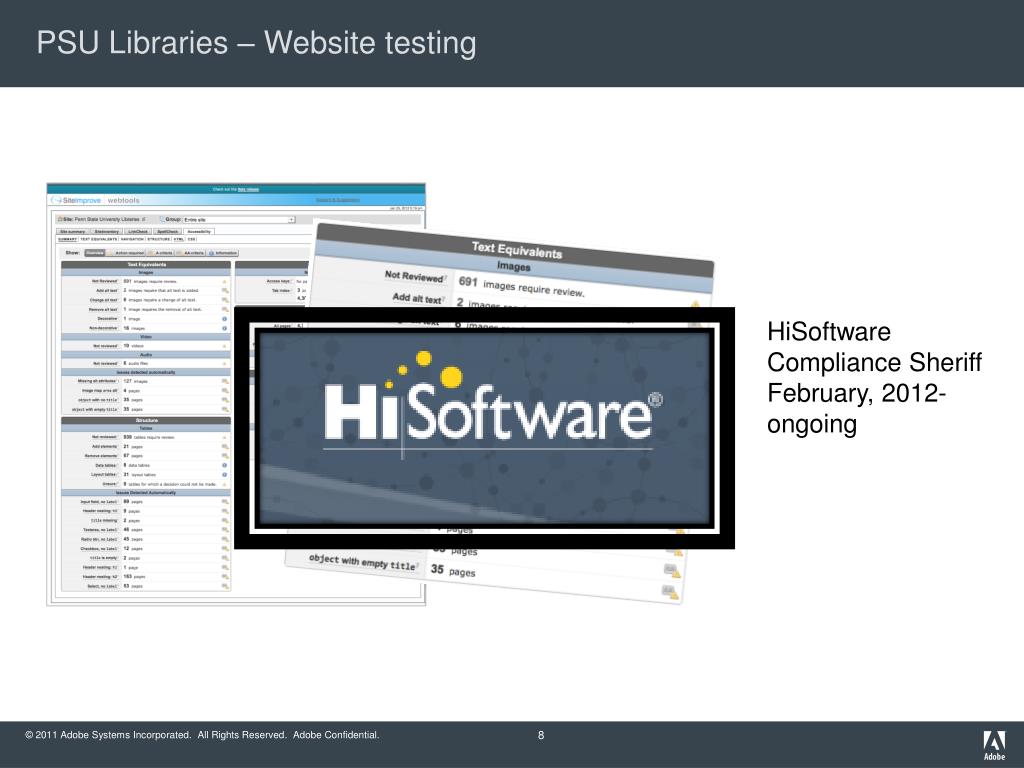
Task: Switch to the Site summary tab
Action: (x=72, y=231)
